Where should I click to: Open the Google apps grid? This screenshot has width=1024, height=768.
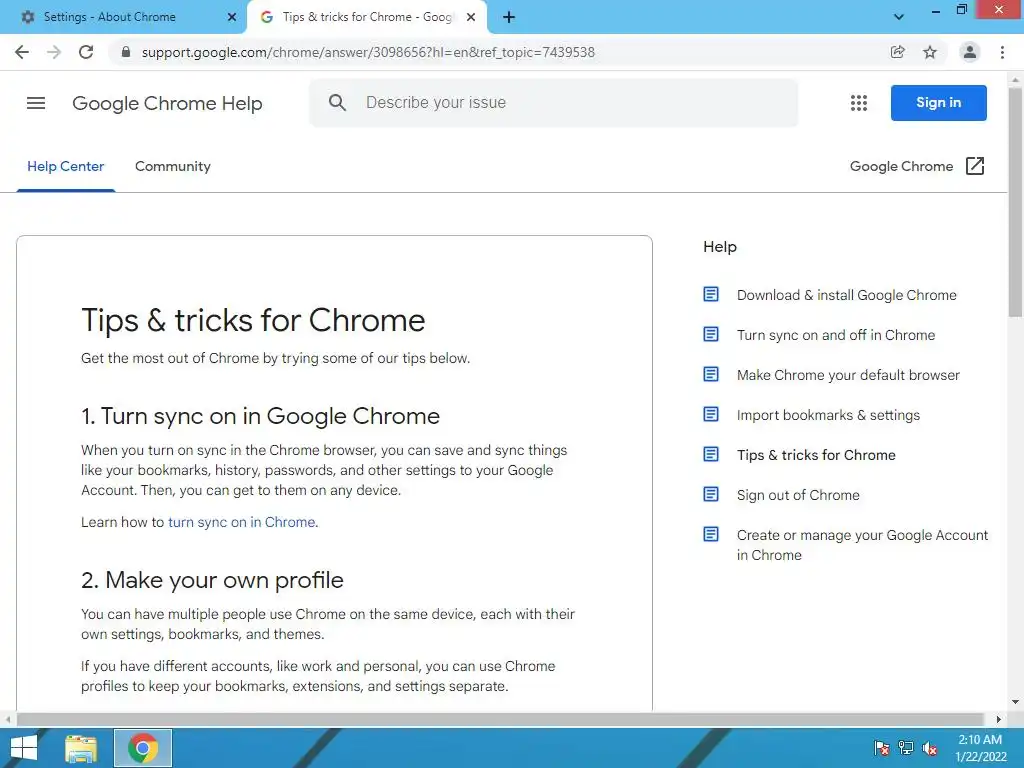[859, 103]
